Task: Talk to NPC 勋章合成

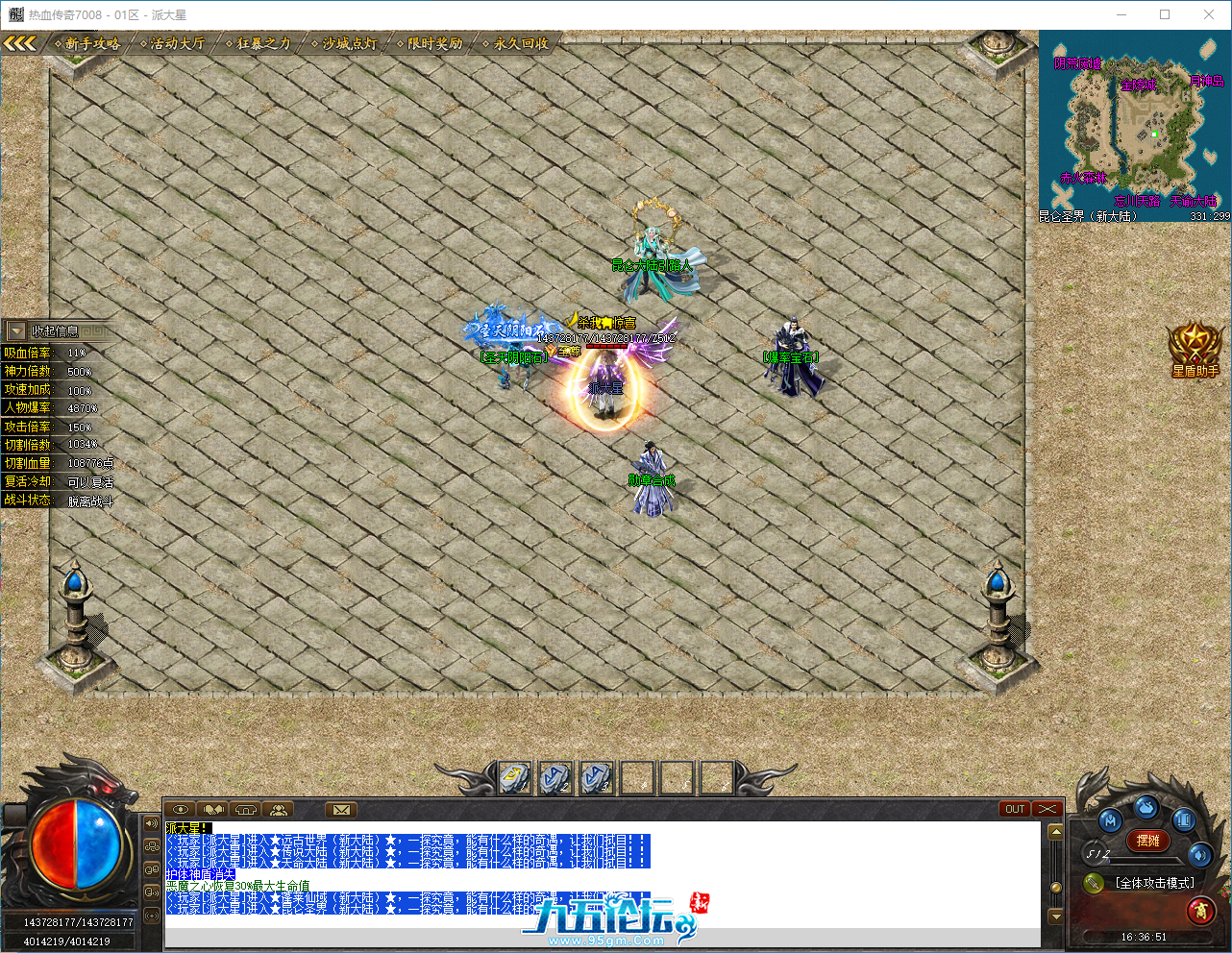Action: (x=652, y=480)
